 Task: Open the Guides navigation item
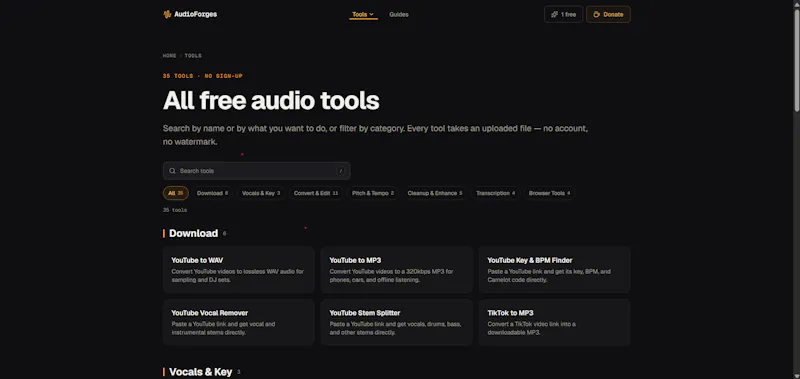point(398,14)
